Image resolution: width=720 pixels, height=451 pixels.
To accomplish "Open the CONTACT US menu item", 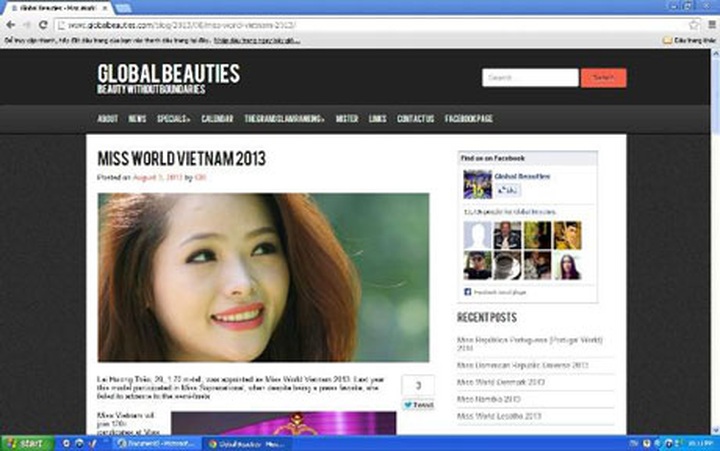I will (x=416, y=118).
